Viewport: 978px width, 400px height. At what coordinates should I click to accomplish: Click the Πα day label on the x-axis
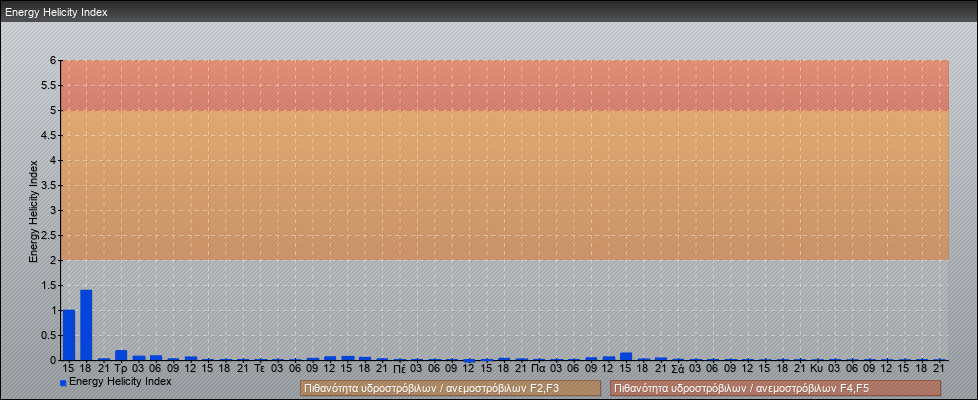click(x=539, y=369)
